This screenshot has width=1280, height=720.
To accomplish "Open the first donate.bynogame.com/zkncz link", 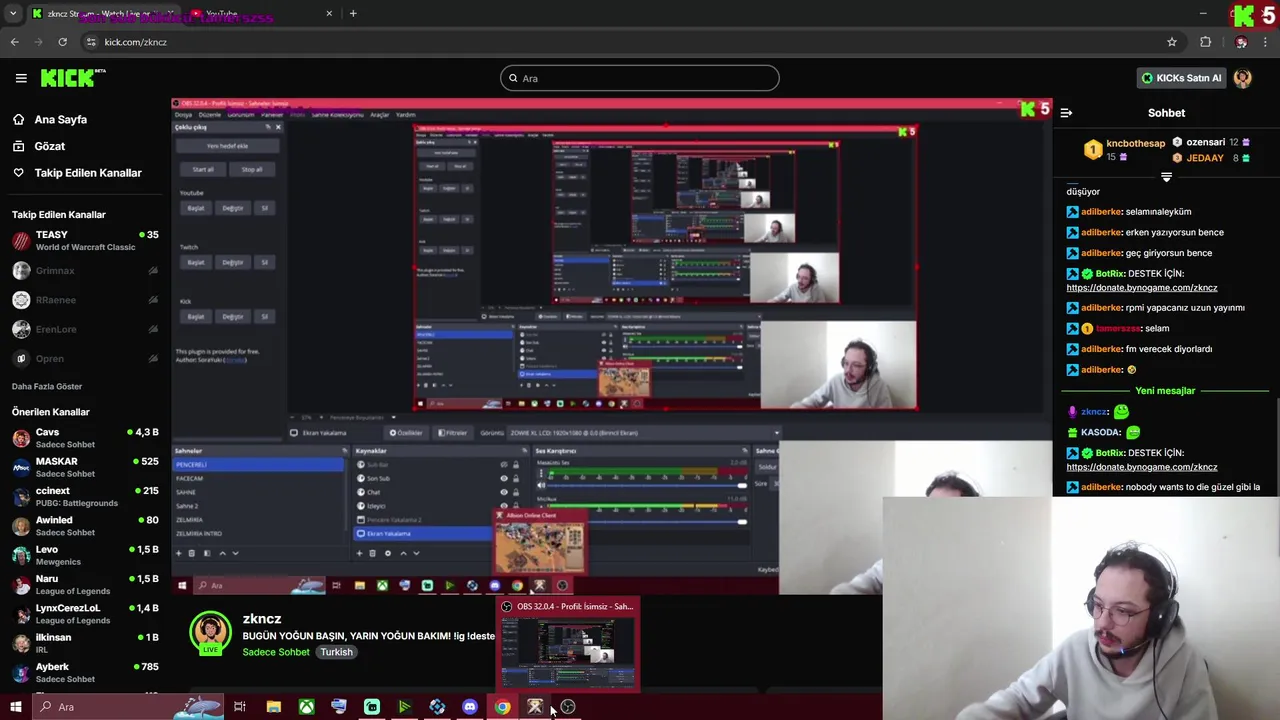I will [1142, 287].
